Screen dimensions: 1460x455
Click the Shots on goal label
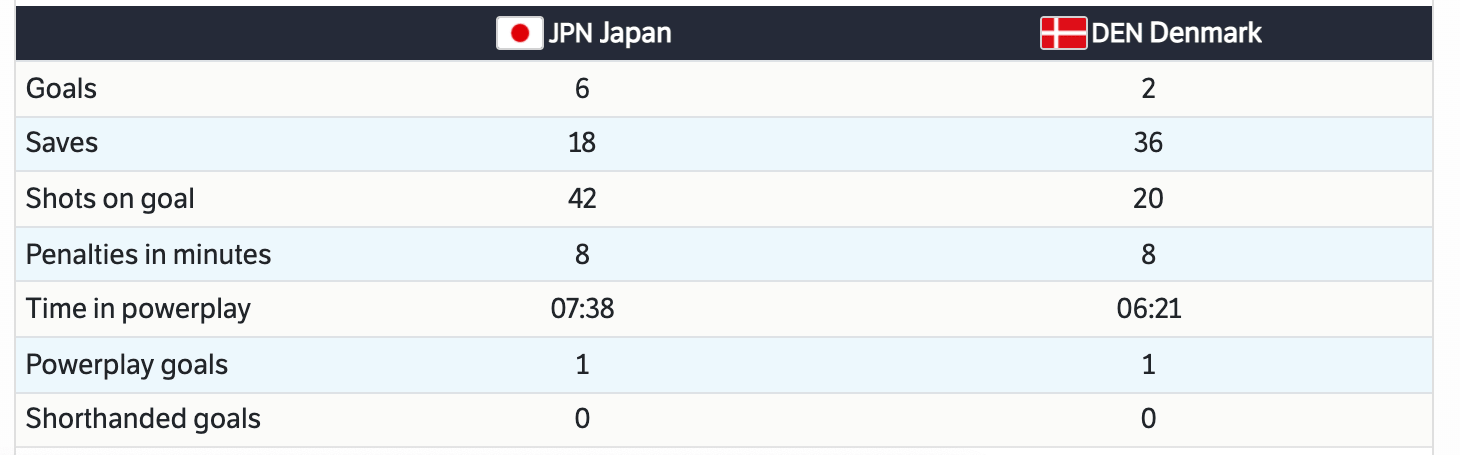(110, 199)
